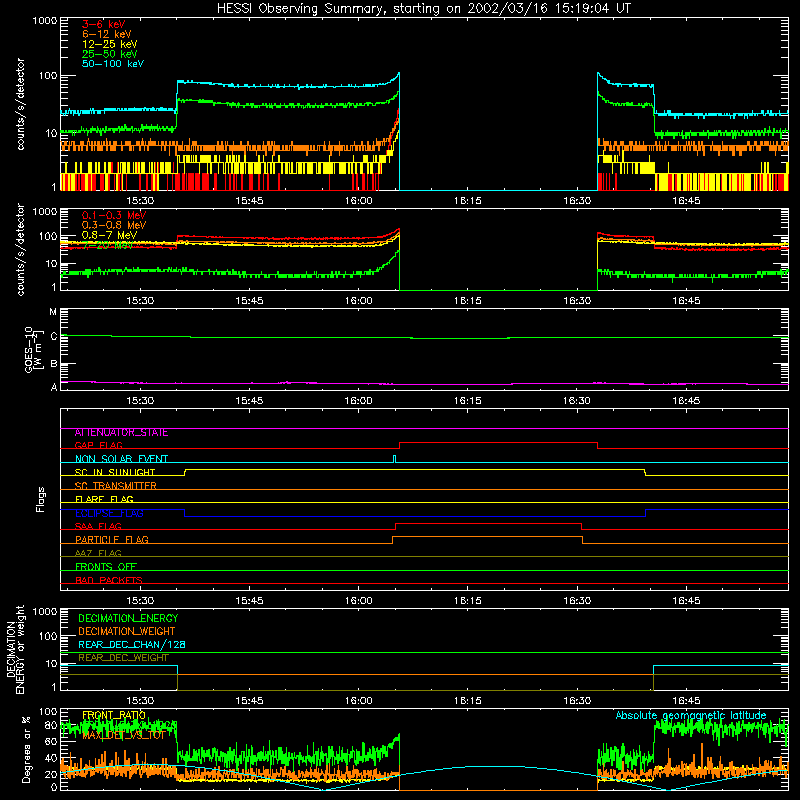This screenshot has width=800, height=800.
Task: Click the REAR_DEC_CHAN/128 legend label
Action: (x=132, y=644)
